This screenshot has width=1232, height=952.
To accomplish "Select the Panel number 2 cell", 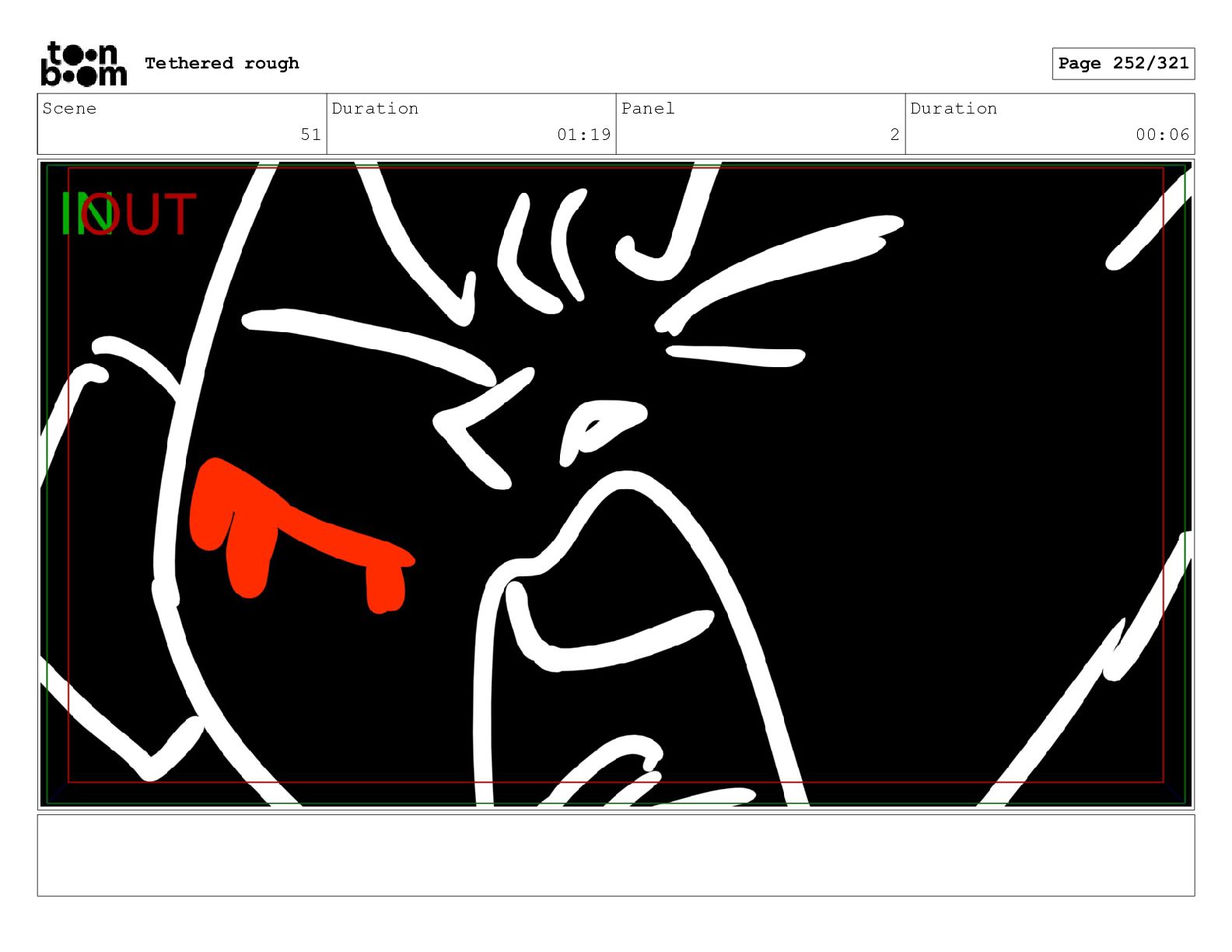I will 761,124.
